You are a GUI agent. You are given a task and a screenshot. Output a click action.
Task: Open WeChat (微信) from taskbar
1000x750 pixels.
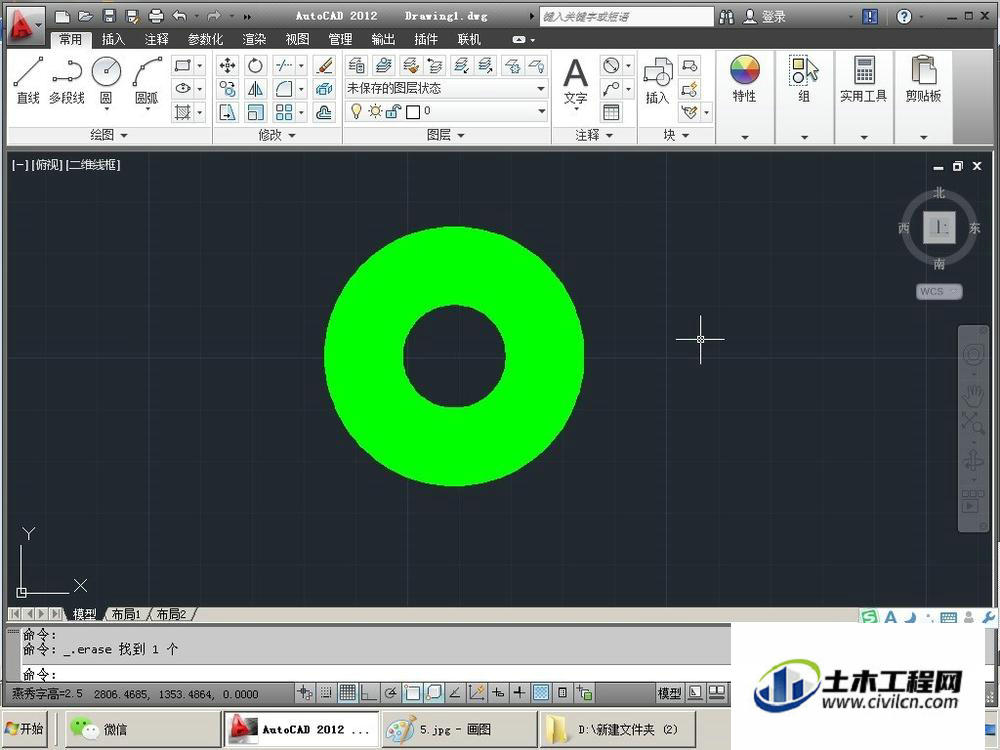pyautogui.click(x=142, y=729)
